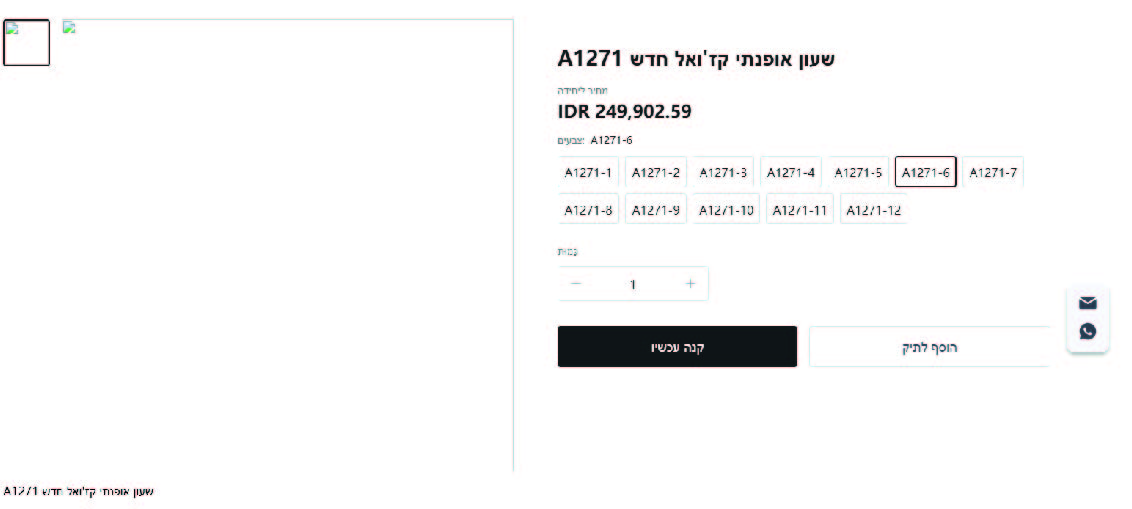Switch to variant A1271-7
The image size is (1132, 509).
point(993,173)
